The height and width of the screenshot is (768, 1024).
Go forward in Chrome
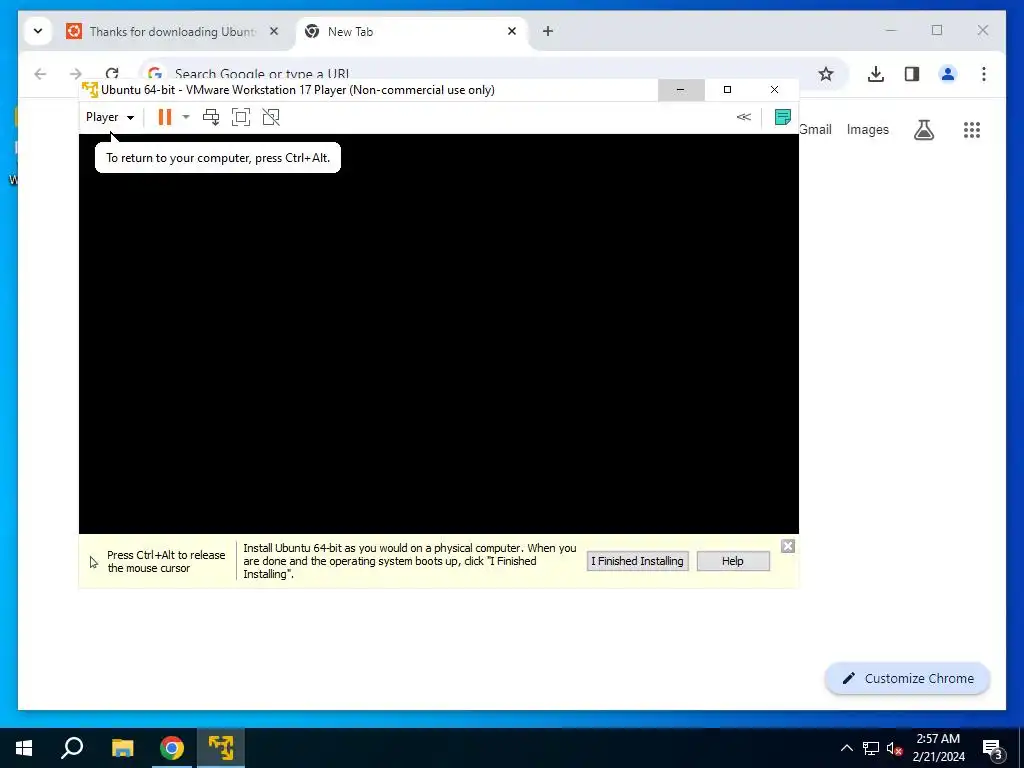tap(76, 74)
